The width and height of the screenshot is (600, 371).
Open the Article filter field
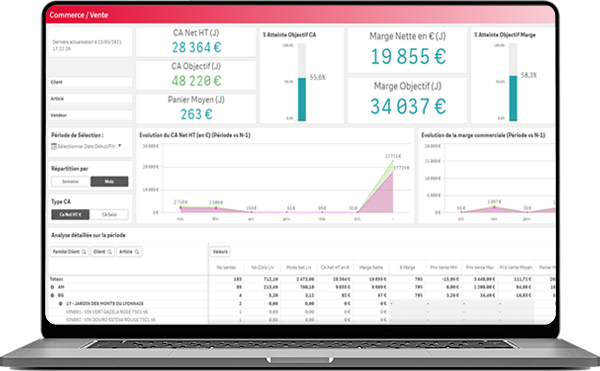[x=90, y=99]
